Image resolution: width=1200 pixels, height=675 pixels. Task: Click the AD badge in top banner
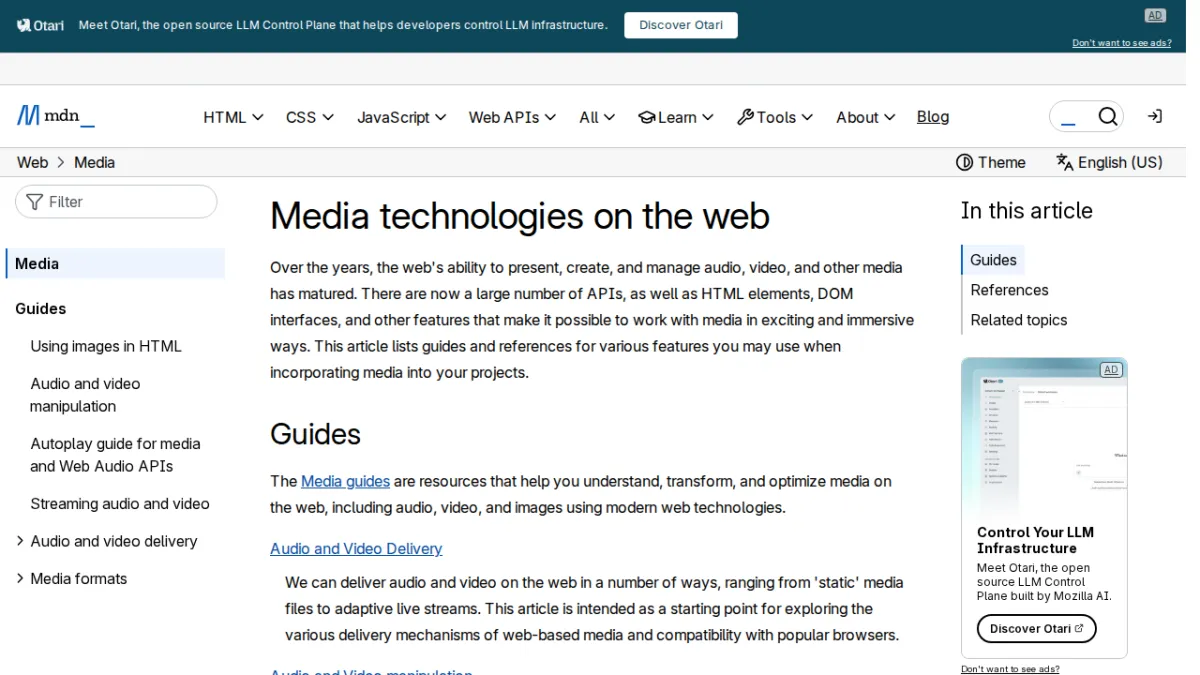(1155, 15)
